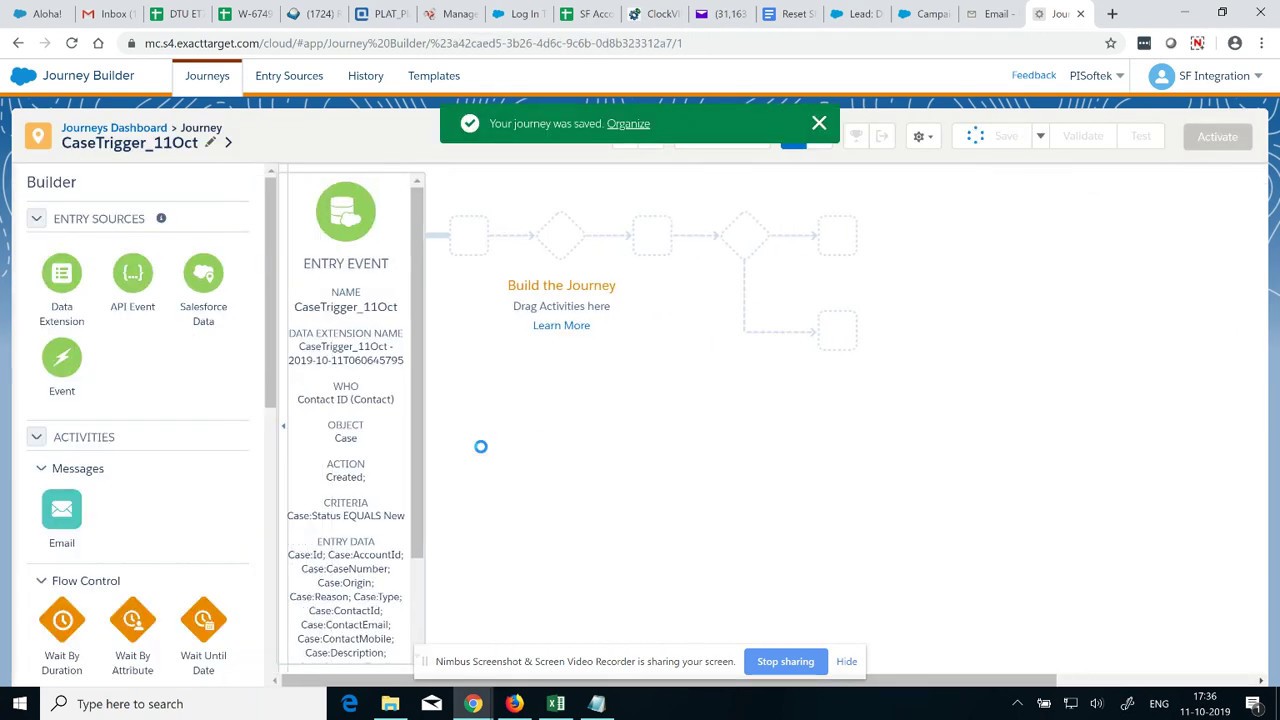Click the exit criteria icon in toolbar

882,136
